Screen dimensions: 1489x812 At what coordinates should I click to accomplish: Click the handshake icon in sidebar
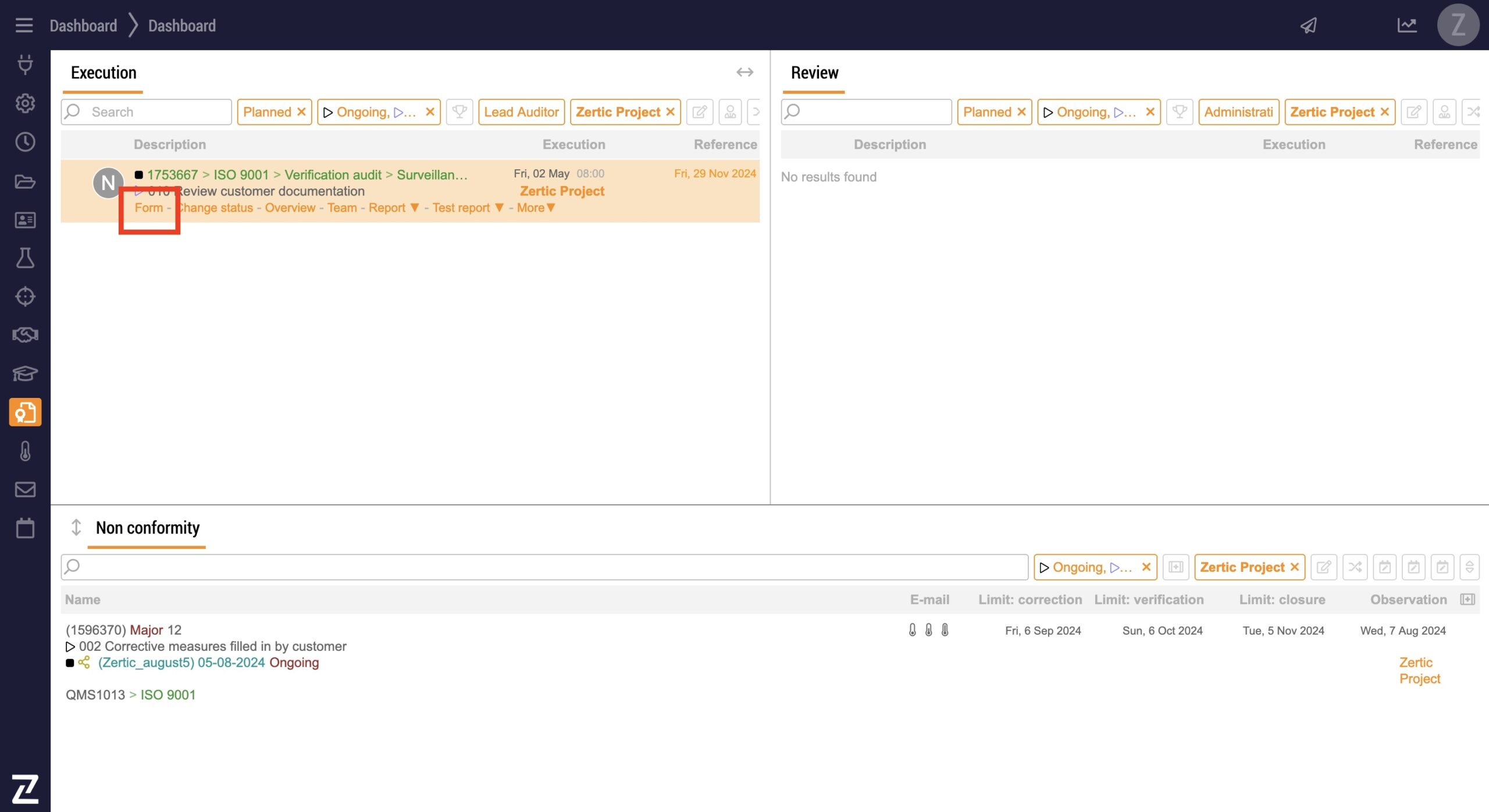25,335
